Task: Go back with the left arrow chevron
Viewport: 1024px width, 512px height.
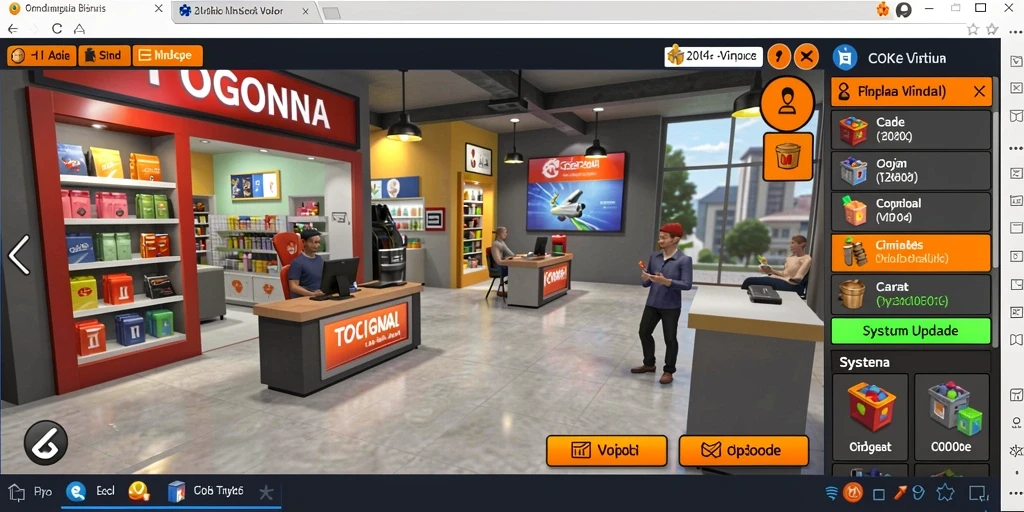Action: [x=19, y=255]
